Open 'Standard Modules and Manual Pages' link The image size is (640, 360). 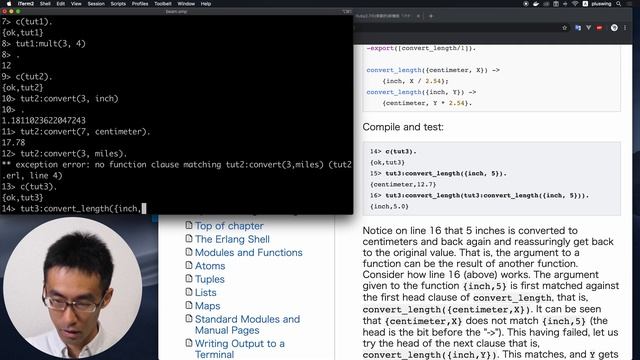[247, 325]
